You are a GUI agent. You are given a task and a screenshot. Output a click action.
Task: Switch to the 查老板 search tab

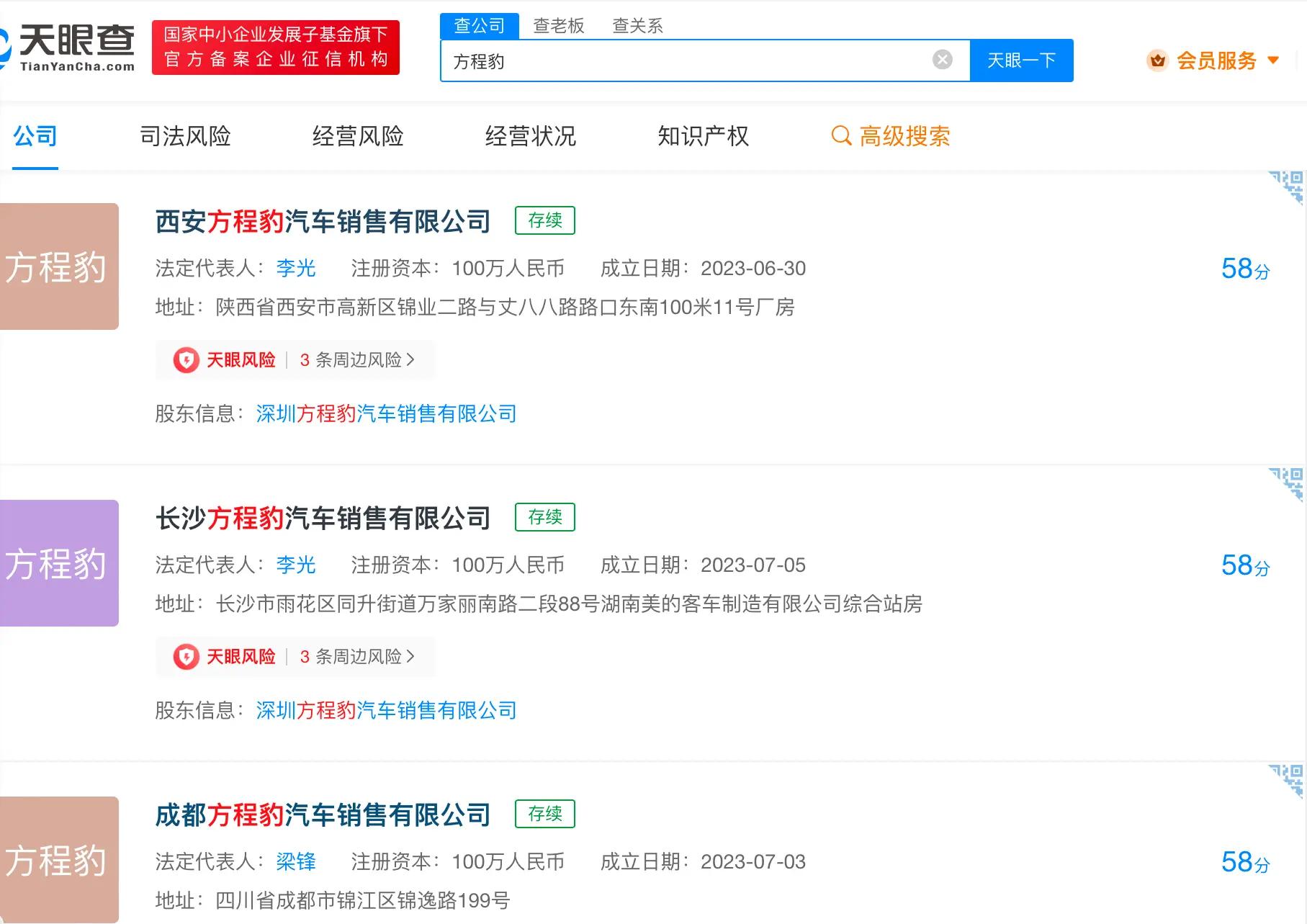click(559, 26)
